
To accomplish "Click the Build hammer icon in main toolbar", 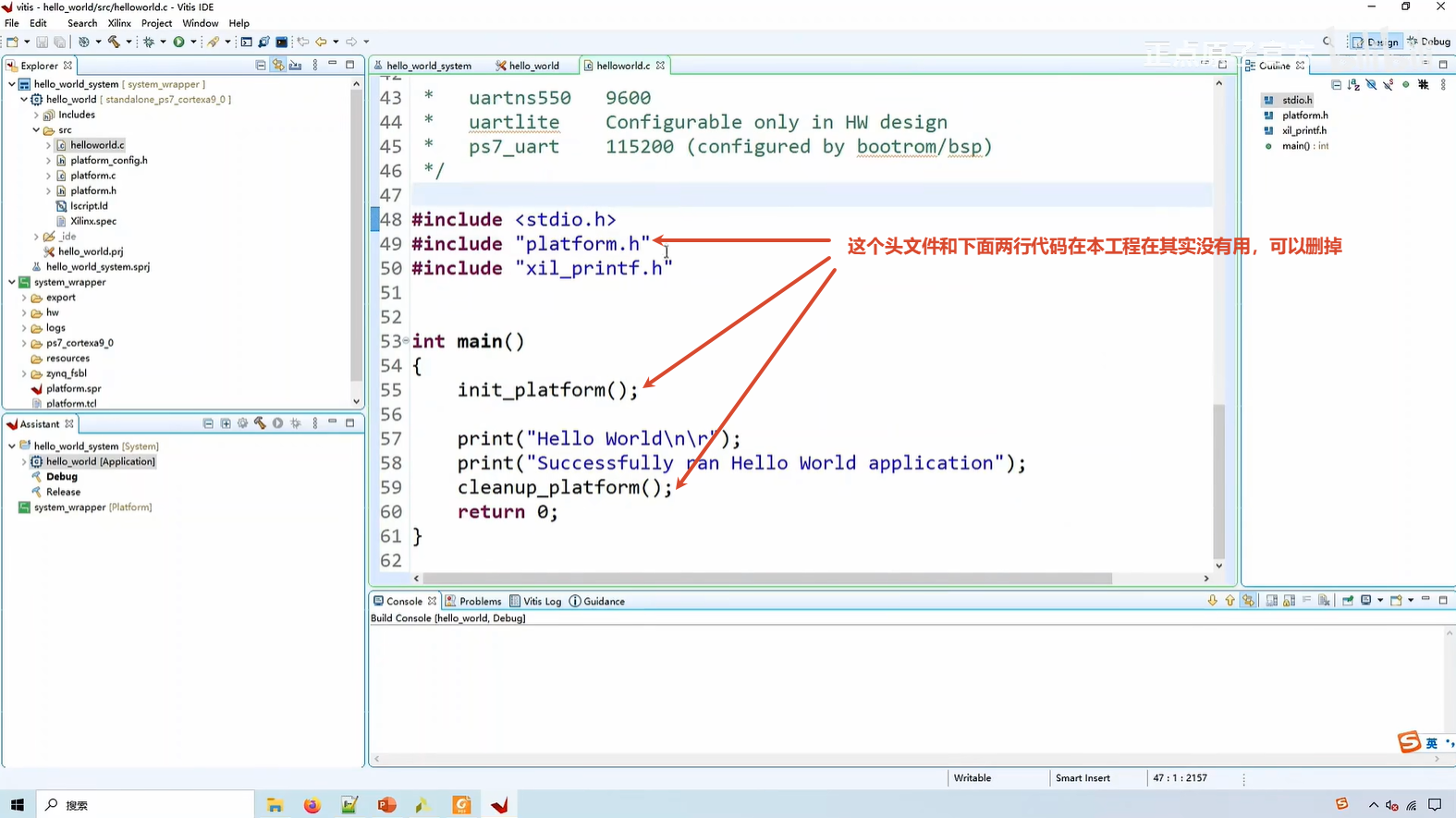I will pyautogui.click(x=114, y=42).
